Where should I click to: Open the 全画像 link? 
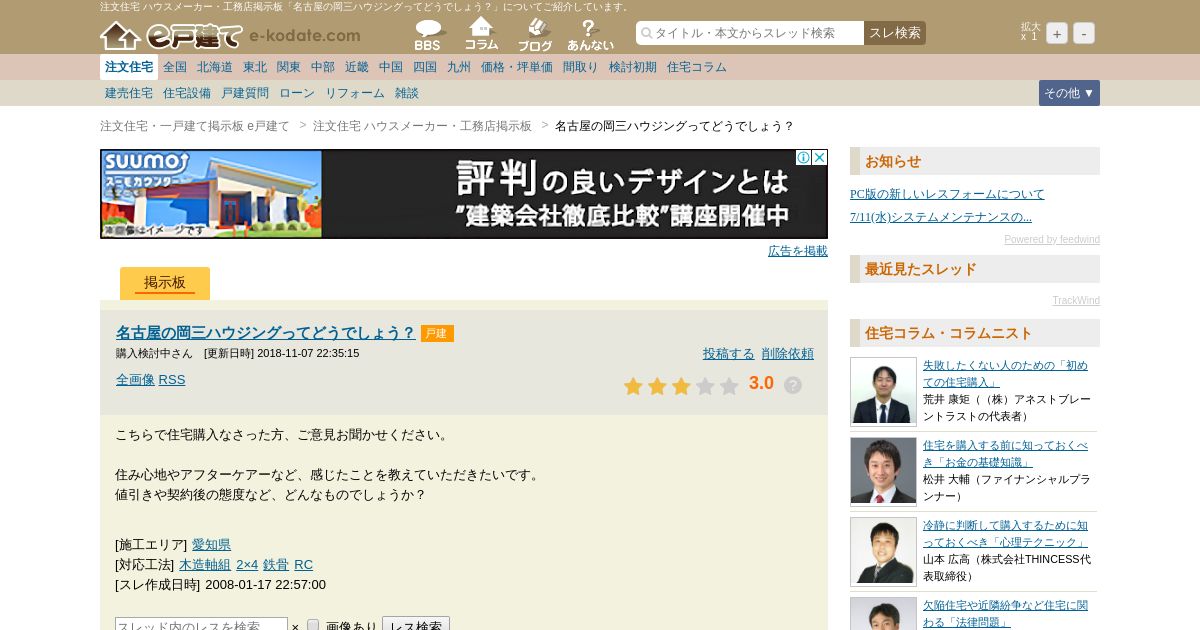click(135, 380)
